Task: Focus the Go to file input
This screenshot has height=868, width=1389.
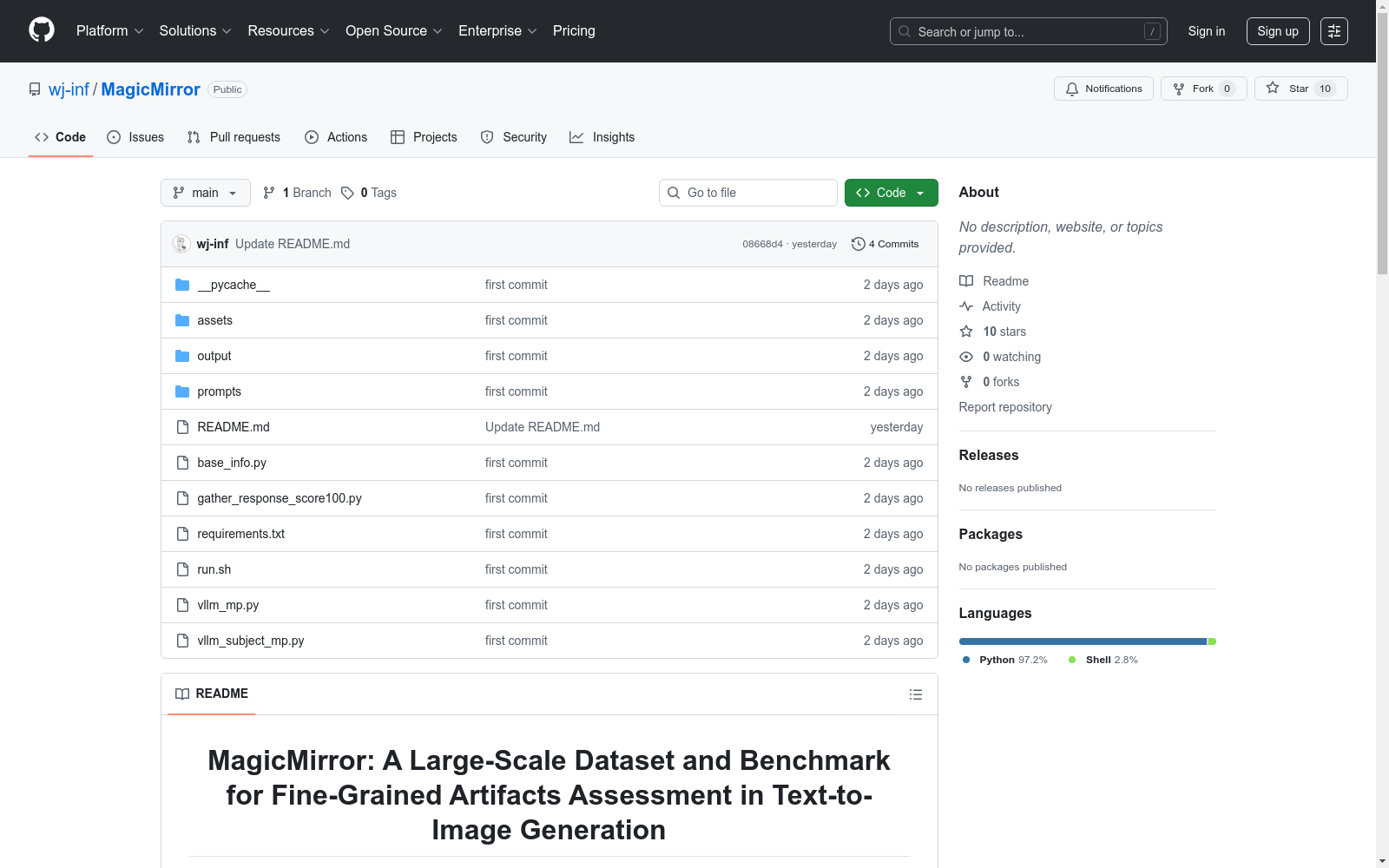Action: click(748, 193)
